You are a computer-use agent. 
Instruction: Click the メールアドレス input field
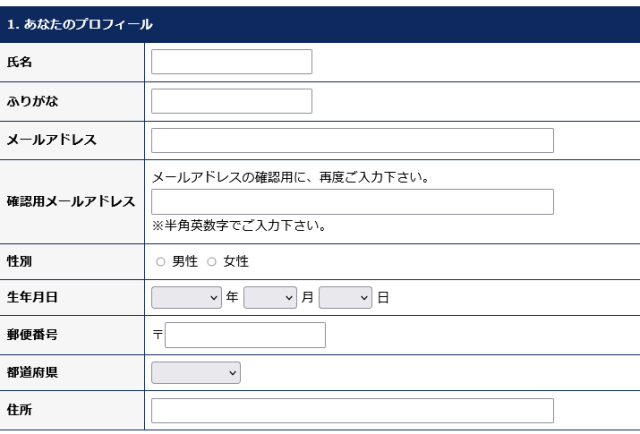point(352,140)
